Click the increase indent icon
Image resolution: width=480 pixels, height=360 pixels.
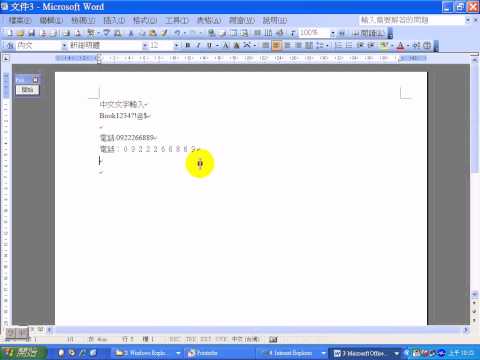371,45
